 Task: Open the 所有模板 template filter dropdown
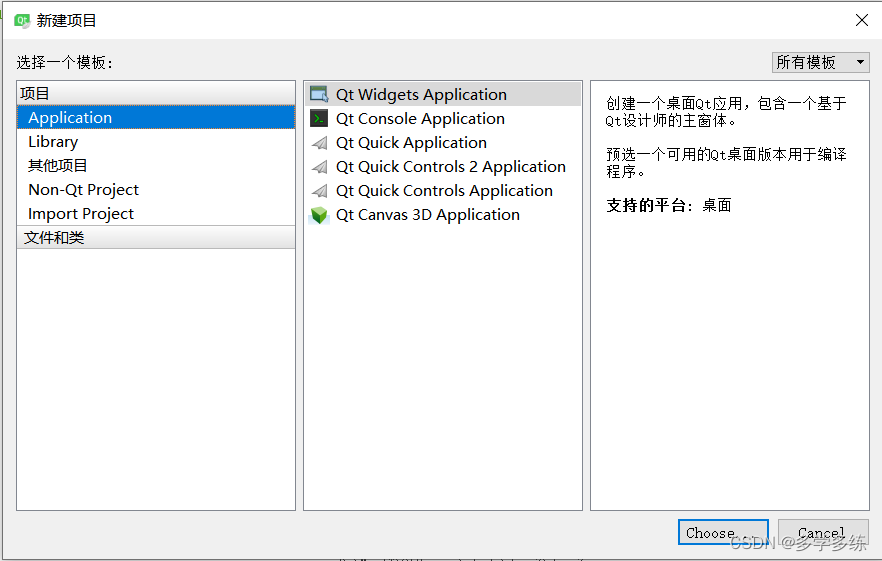(821, 62)
